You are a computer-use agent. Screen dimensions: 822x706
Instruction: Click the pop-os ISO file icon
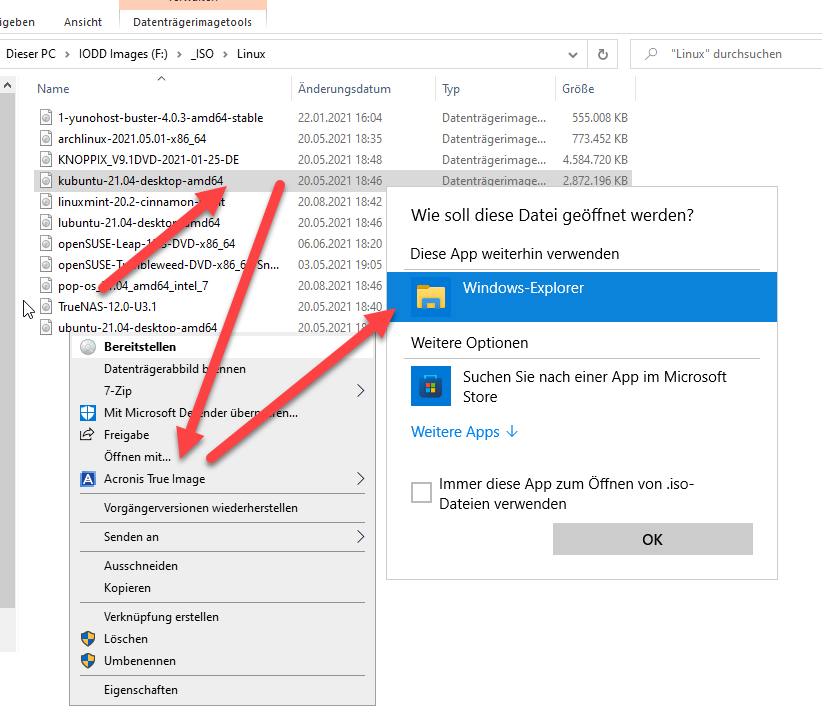(46, 286)
